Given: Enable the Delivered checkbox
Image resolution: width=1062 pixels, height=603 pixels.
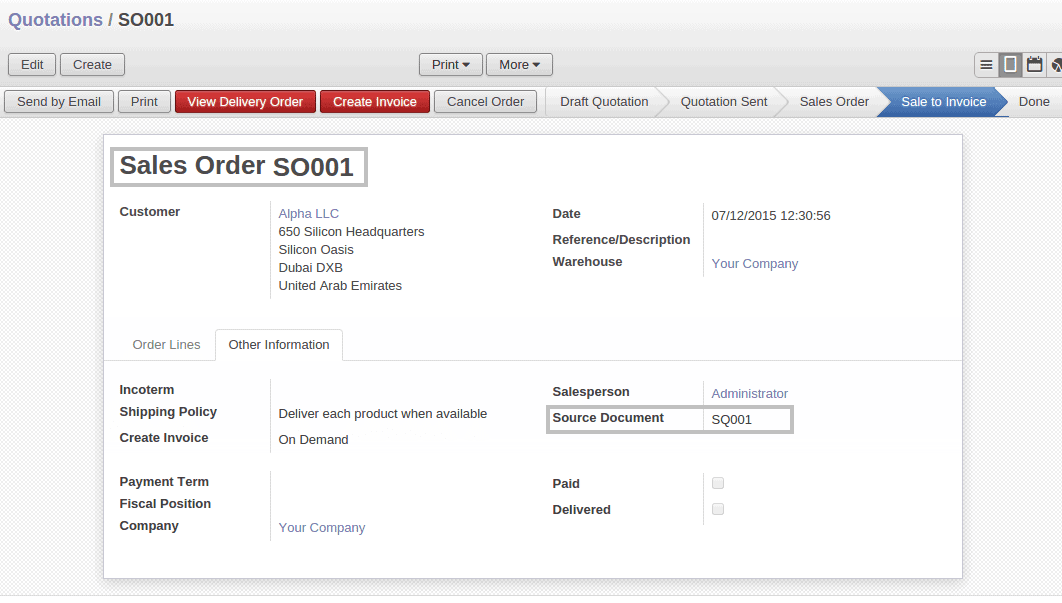Looking at the screenshot, I should (717, 508).
